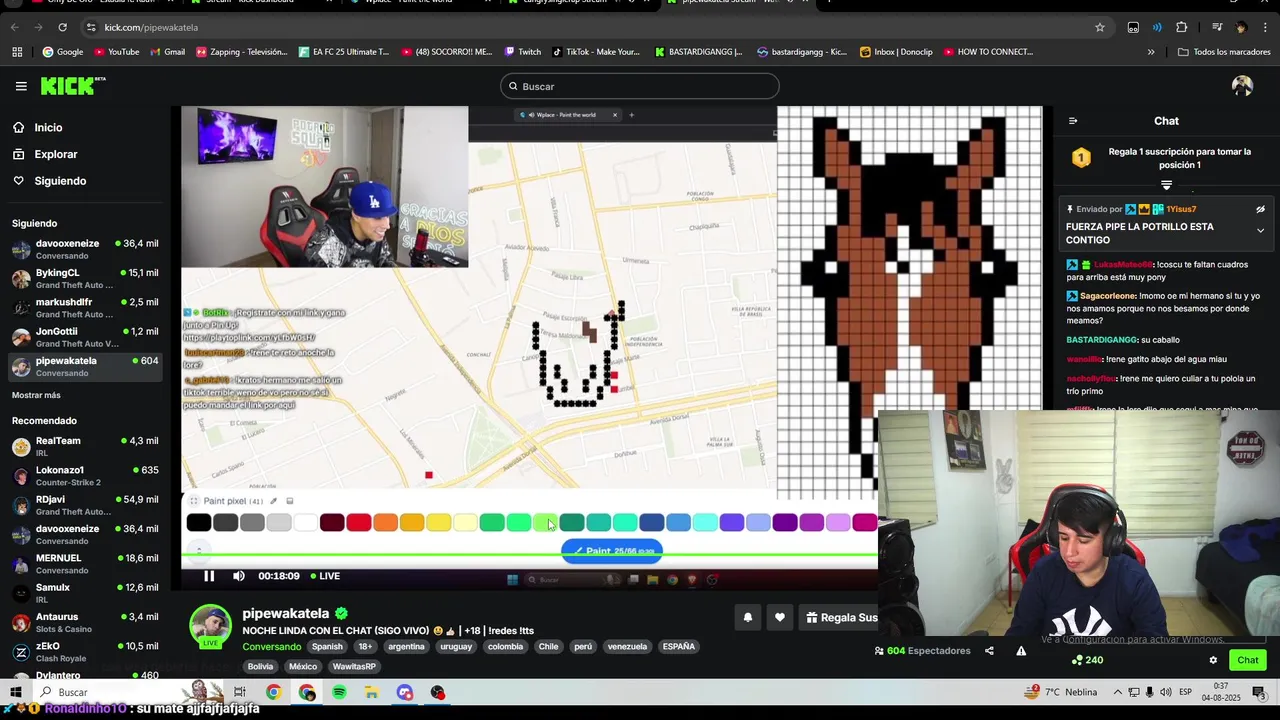Open Chrome extensions puzzle icon
The image size is (1280, 720).
tap(1181, 27)
